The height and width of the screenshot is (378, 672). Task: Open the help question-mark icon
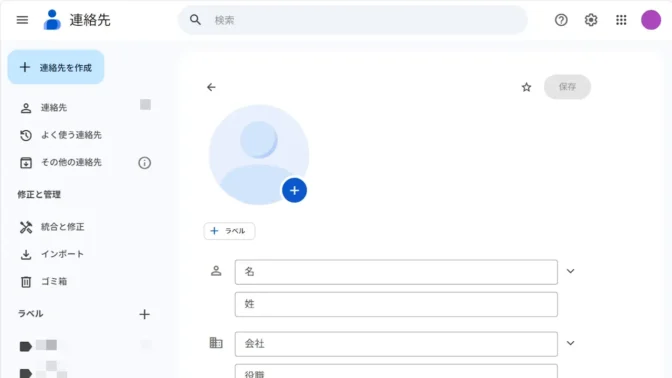[561, 20]
